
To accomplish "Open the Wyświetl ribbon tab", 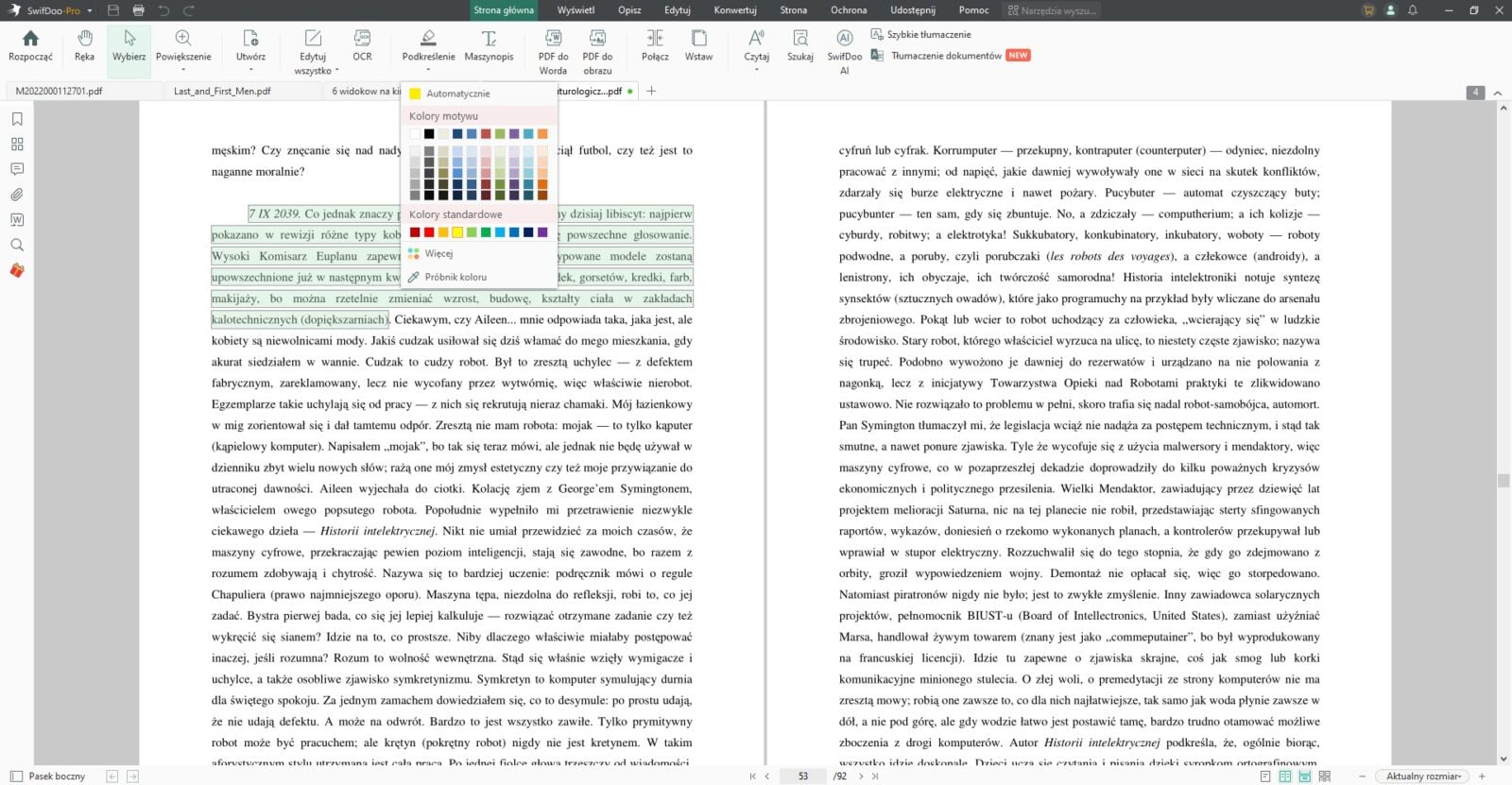I will point(576,10).
